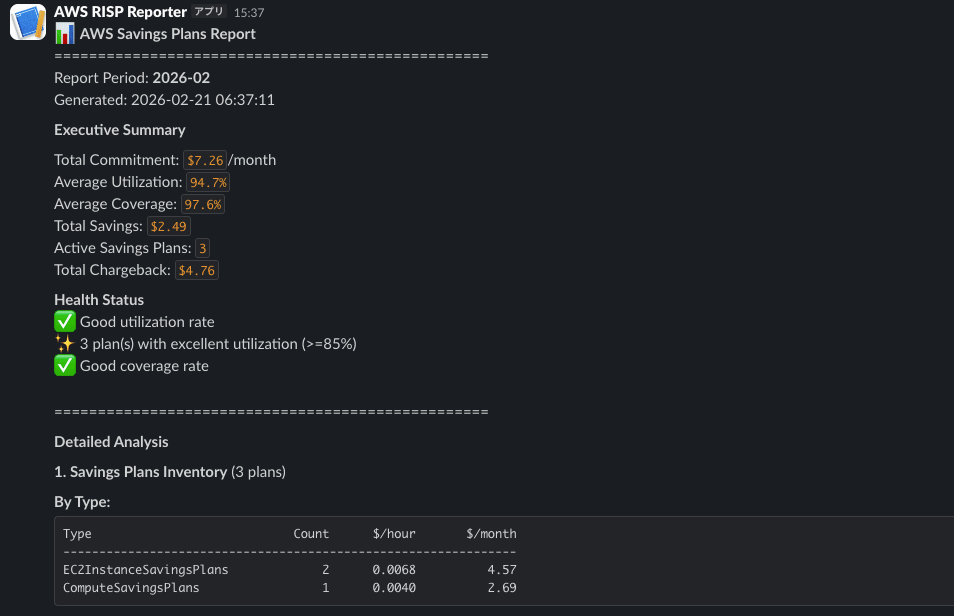Viewport: 954px width, 616px height.
Task: Click the $4.76 Total Chargeback value
Action: coord(196,270)
